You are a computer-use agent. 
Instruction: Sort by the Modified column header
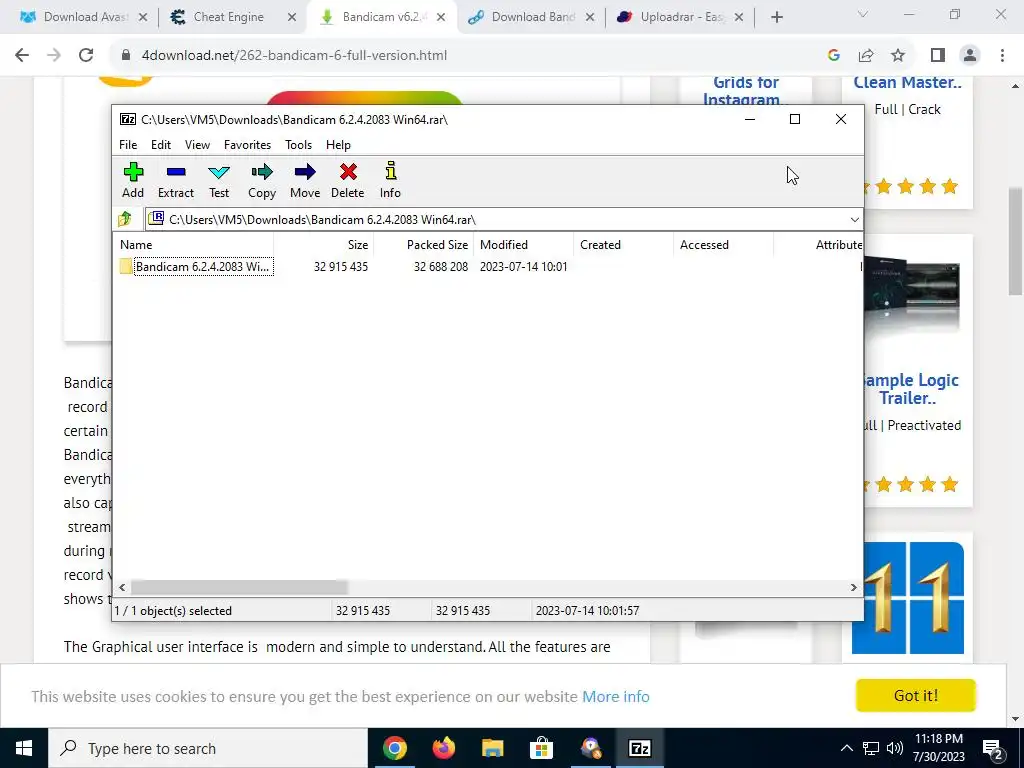524,245
